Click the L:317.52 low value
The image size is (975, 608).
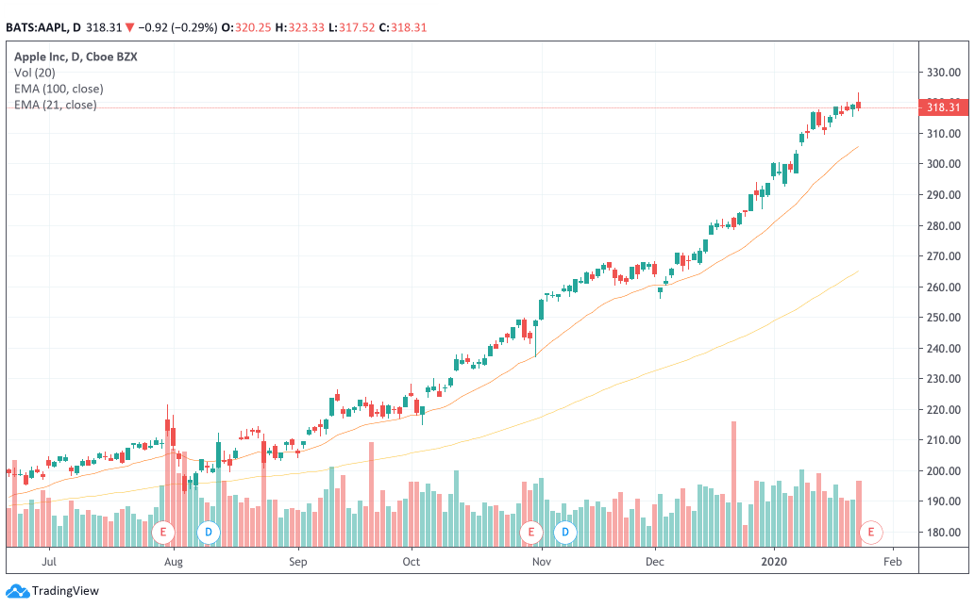coord(352,27)
